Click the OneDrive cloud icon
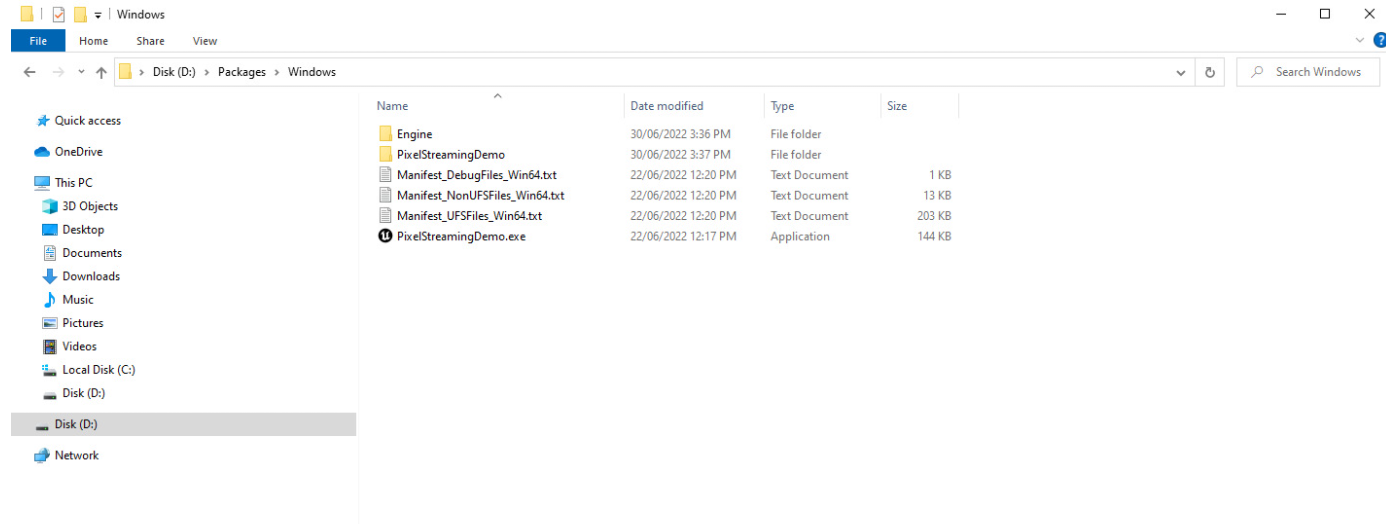Screen dimensions: 1386x524 click(x=42, y=152)
